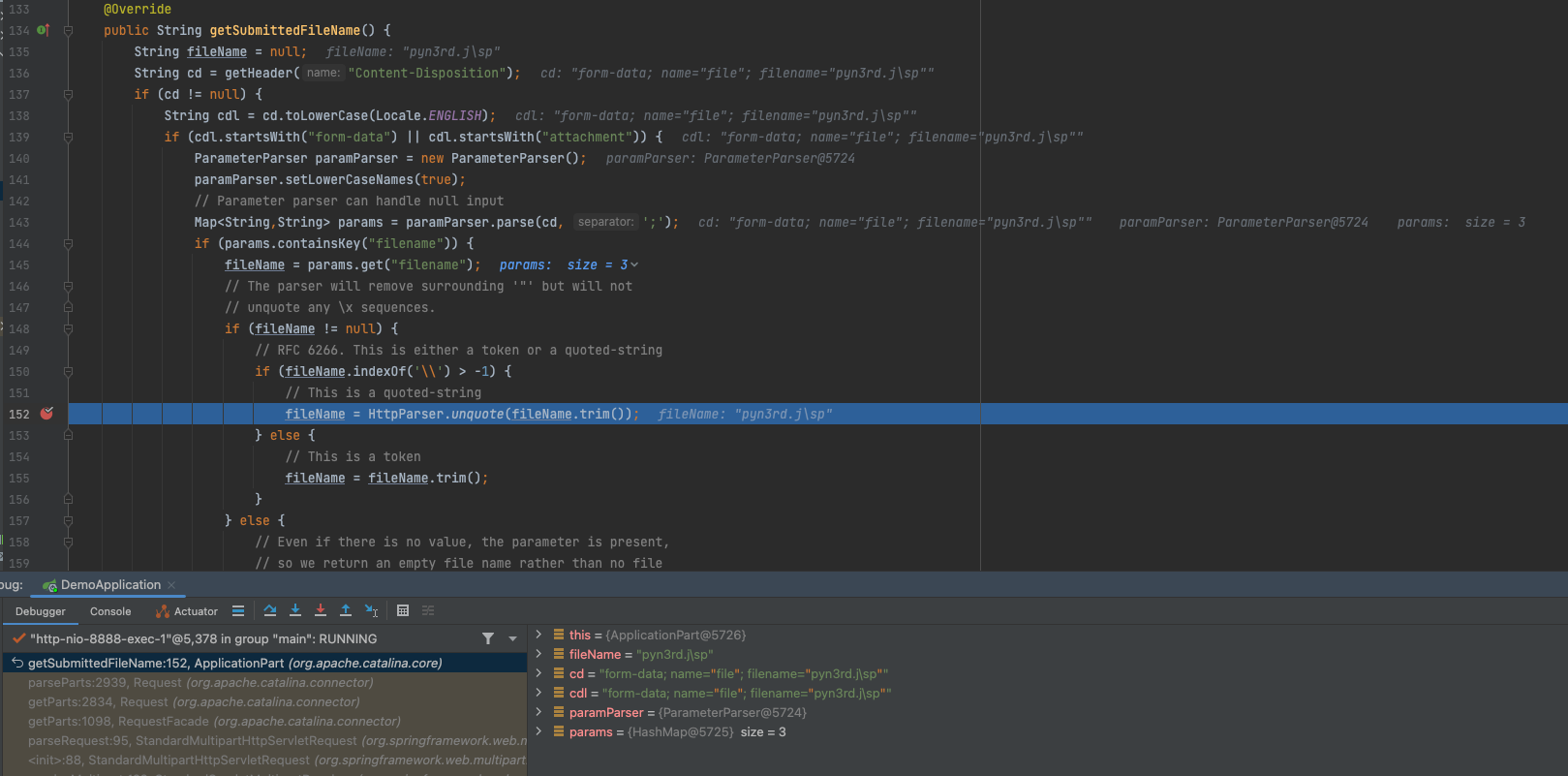Select the running http-nio-8888-exec-1 thread
The width and height of the screenshot is (1568, 776).
pyautogui.click(x=203, y=638)
